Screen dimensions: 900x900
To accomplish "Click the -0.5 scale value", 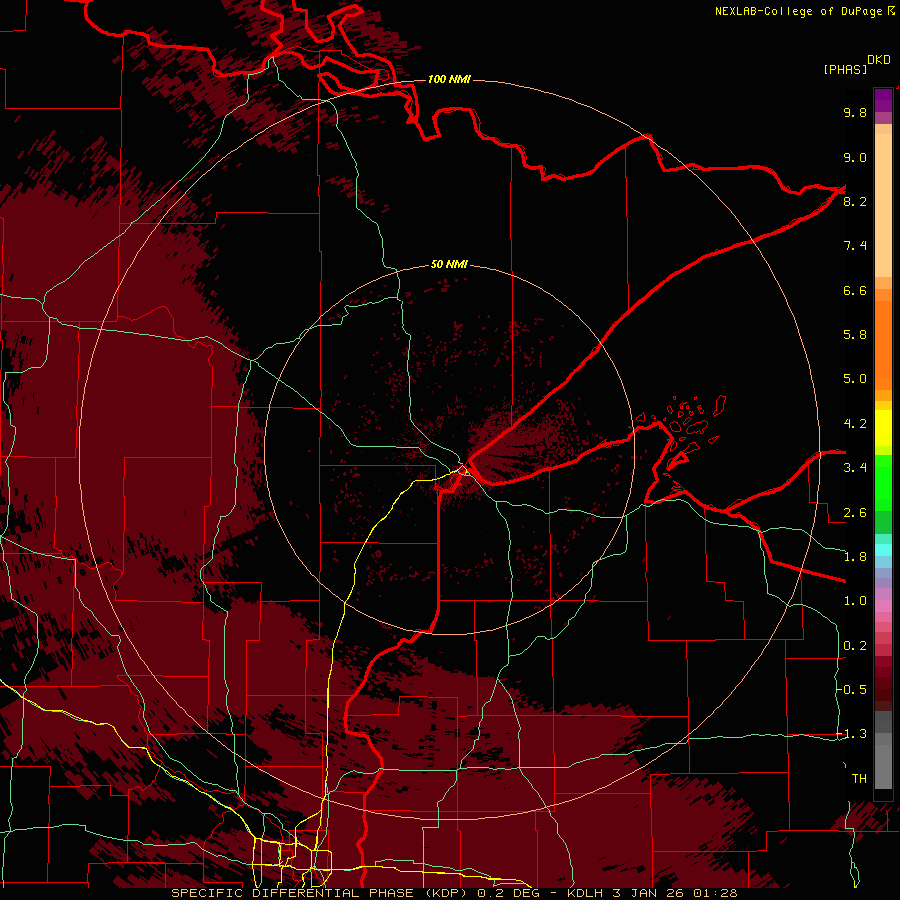I will click(851, 690).
